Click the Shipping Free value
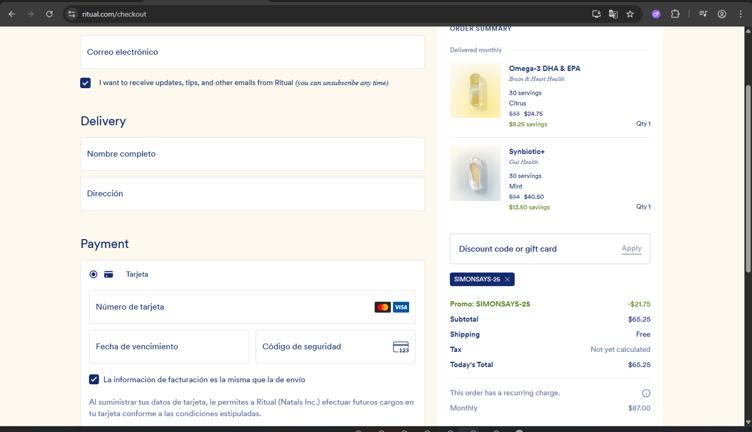The width and height of the screenshot is (752, 432). point(643,334)
